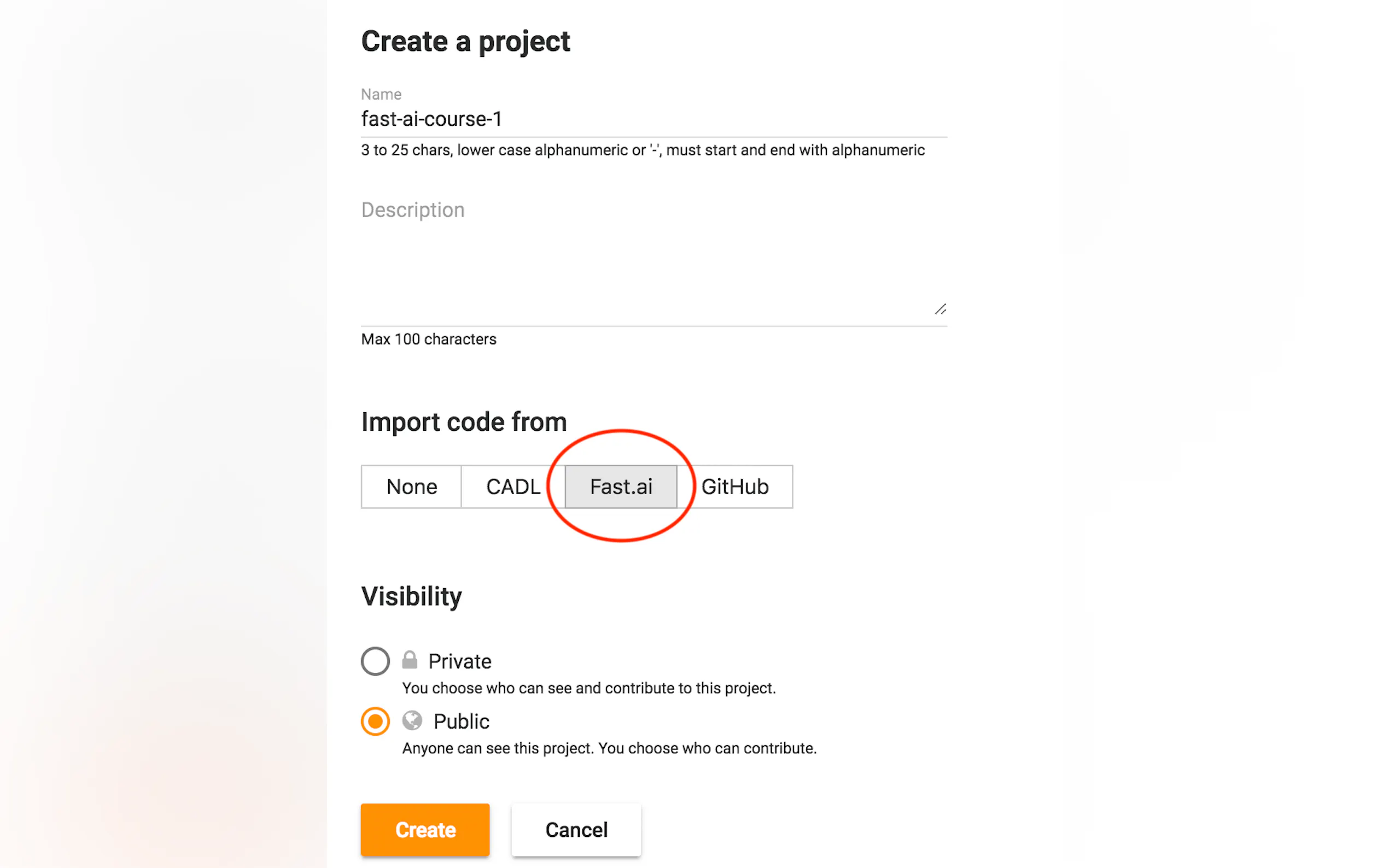
Task: Select the Private visibility radio button
Action: coord(376,661)
